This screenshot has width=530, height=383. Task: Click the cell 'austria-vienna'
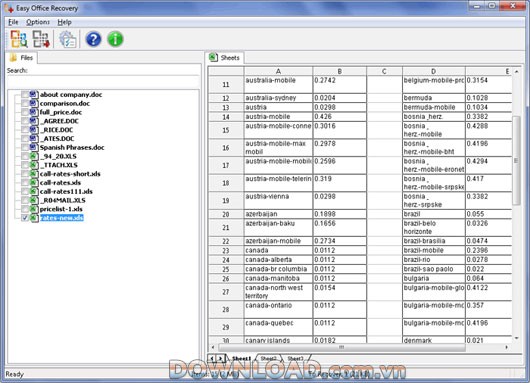point(278,200)
